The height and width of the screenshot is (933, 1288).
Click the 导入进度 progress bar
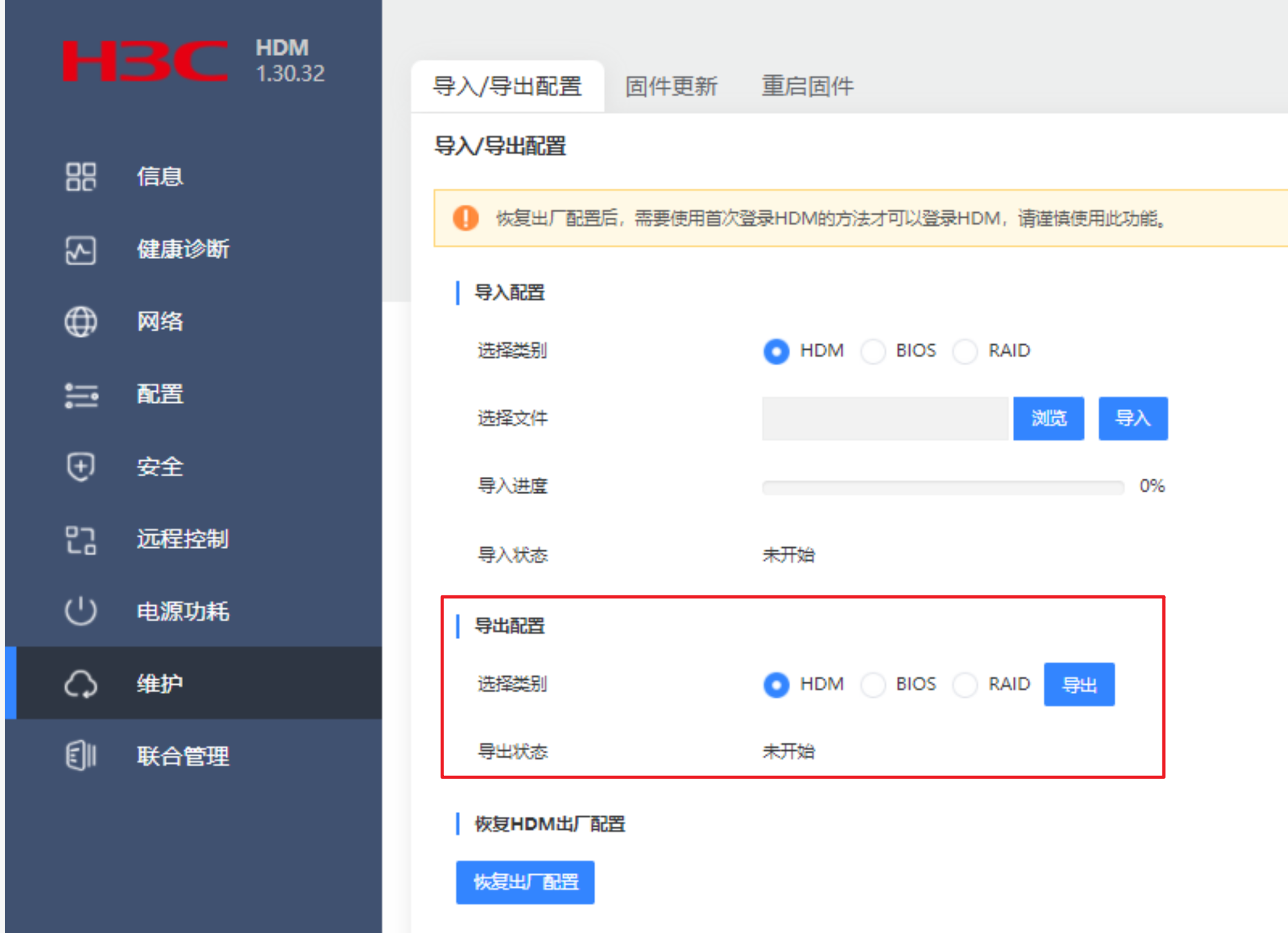pyautogui.click(x=943, y=487)
